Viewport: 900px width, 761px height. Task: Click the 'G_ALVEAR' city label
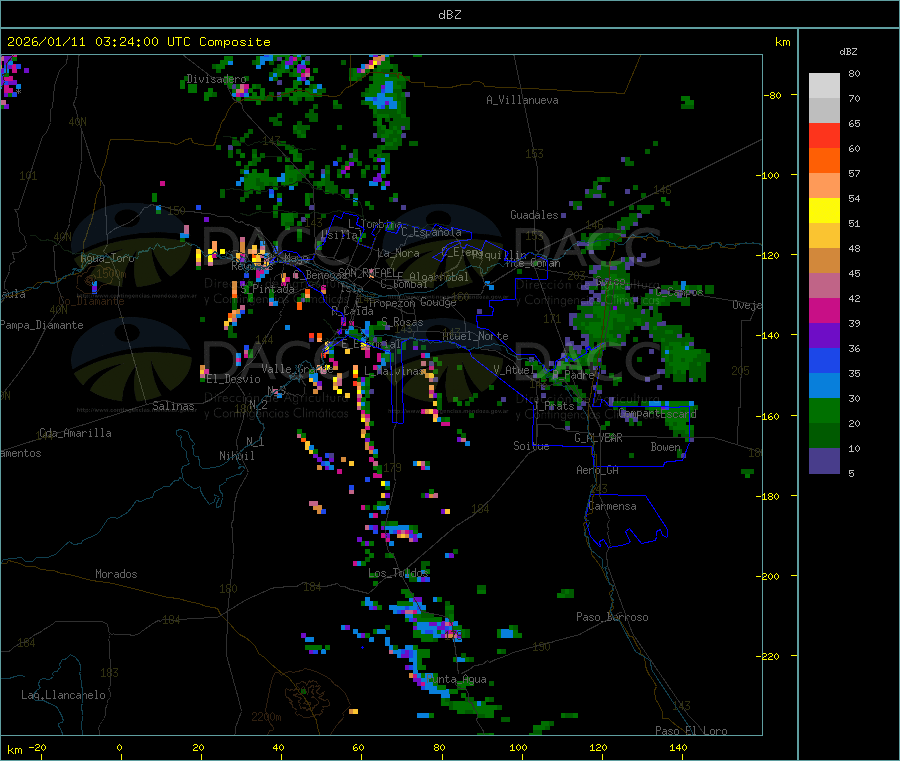pos(598,438)
